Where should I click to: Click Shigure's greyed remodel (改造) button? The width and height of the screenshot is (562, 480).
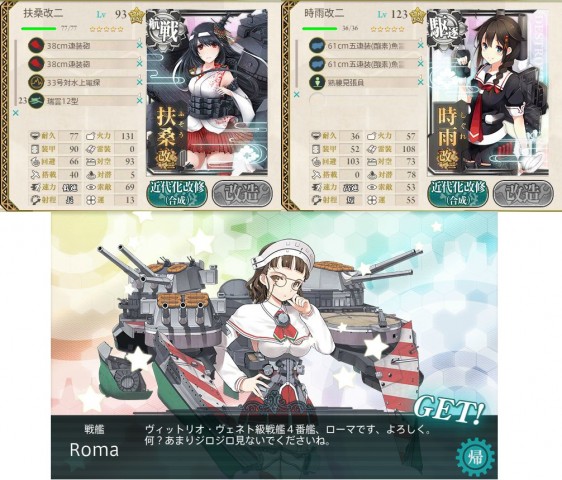click(x=523, y=194)
